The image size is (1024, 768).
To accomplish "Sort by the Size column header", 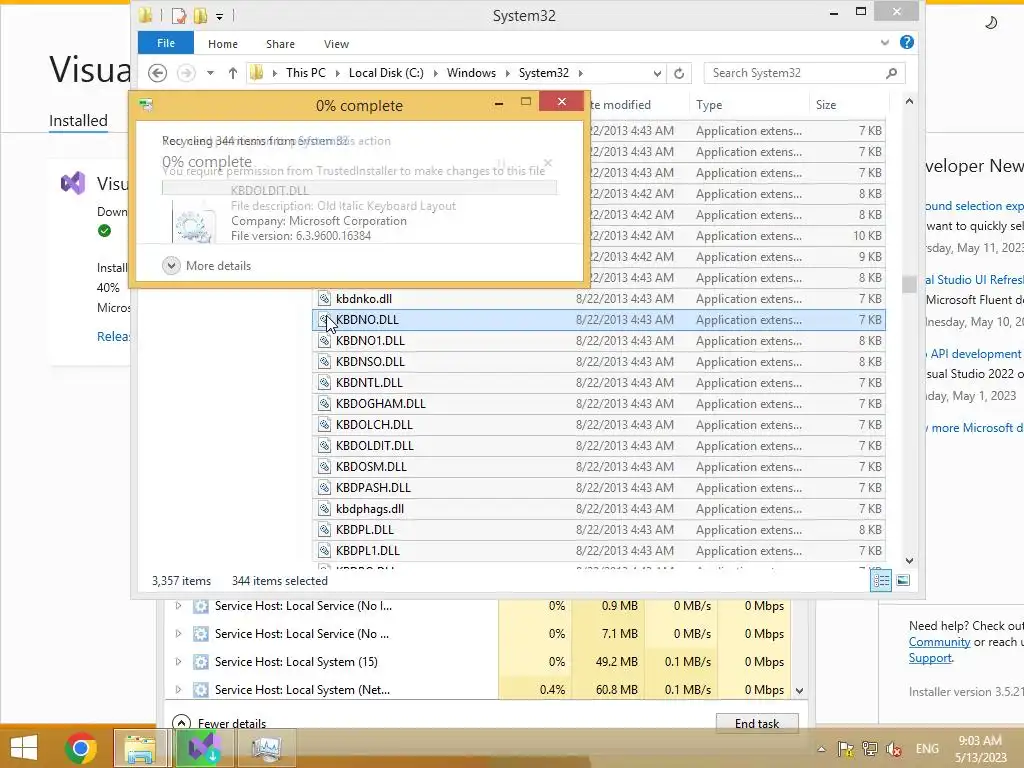I will [849, 104].
